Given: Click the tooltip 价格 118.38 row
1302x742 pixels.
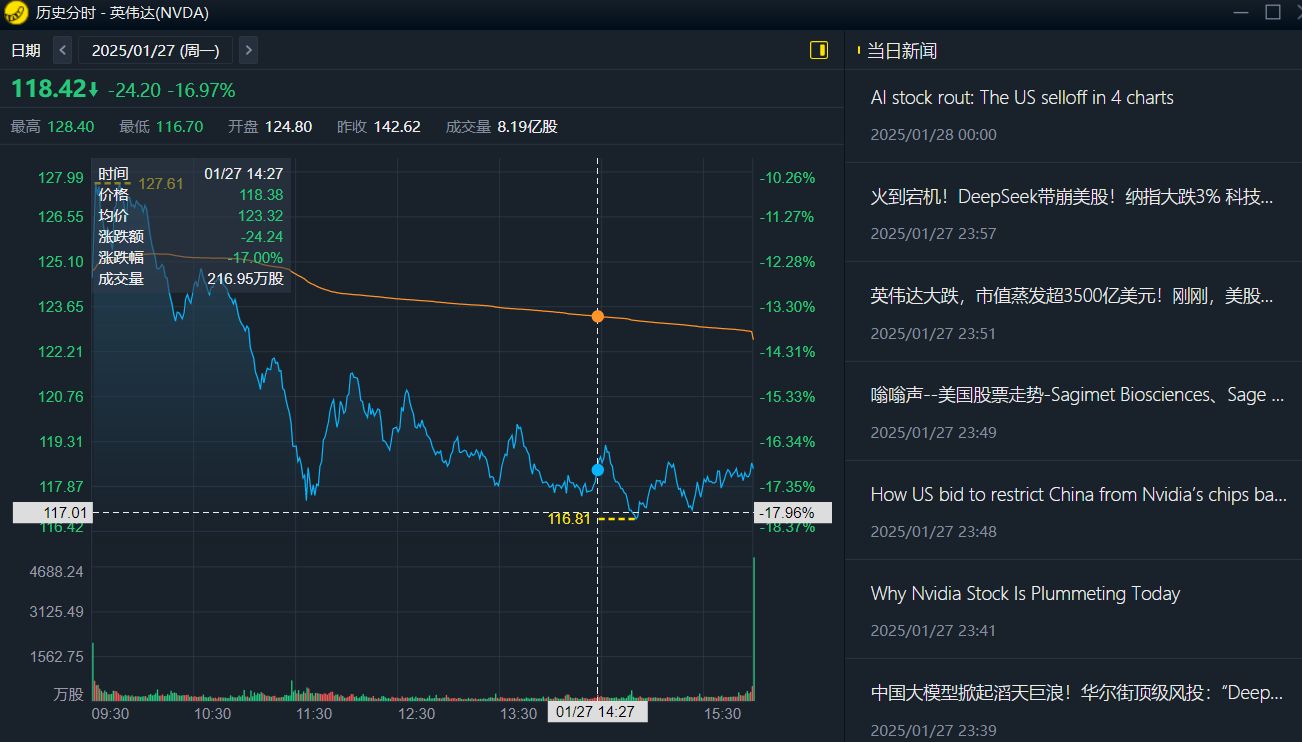Looking at the screenshot, I should (x=191, y=195).
